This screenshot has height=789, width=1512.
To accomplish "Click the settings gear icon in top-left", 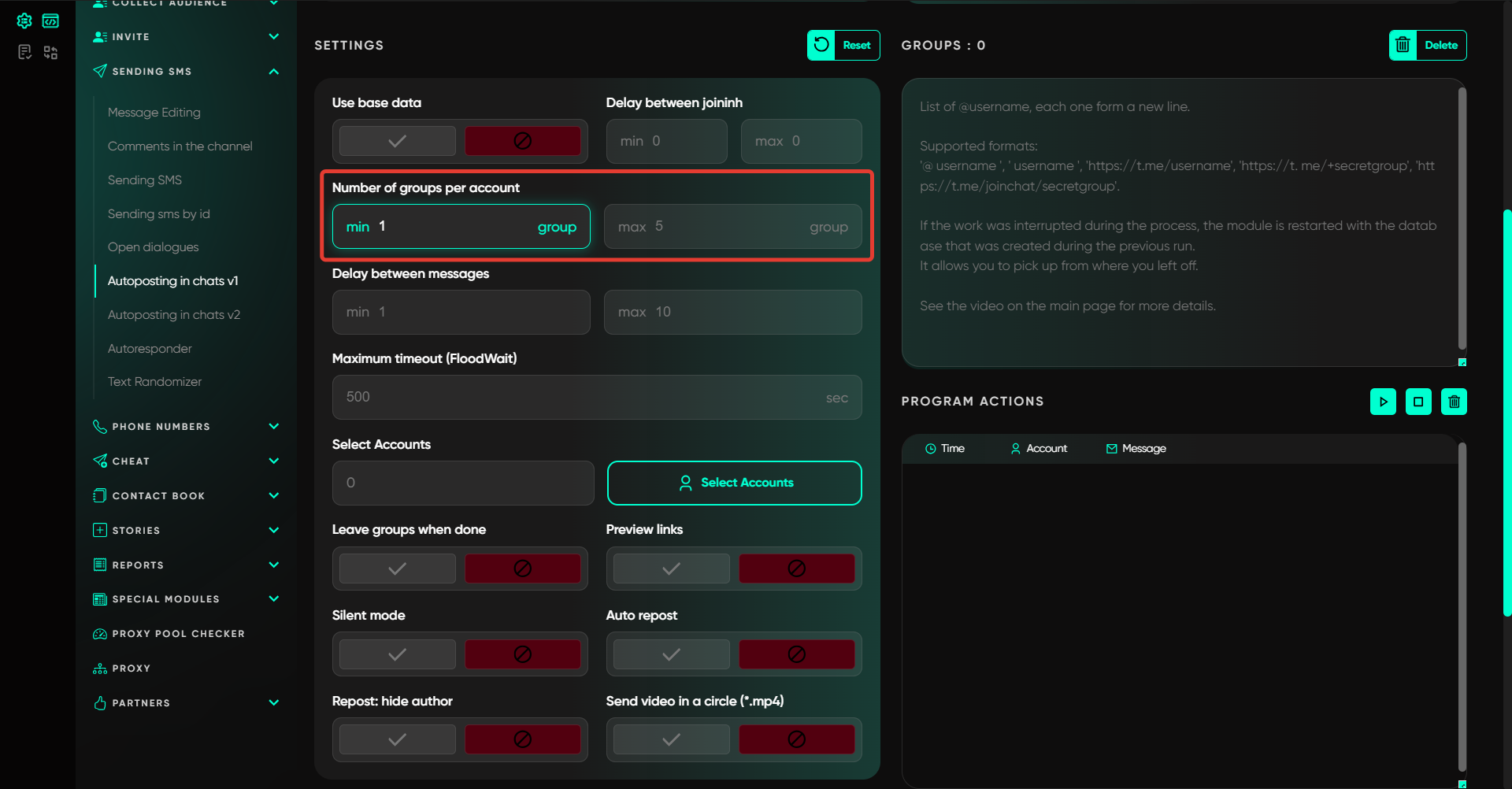I will pos(24,21).
